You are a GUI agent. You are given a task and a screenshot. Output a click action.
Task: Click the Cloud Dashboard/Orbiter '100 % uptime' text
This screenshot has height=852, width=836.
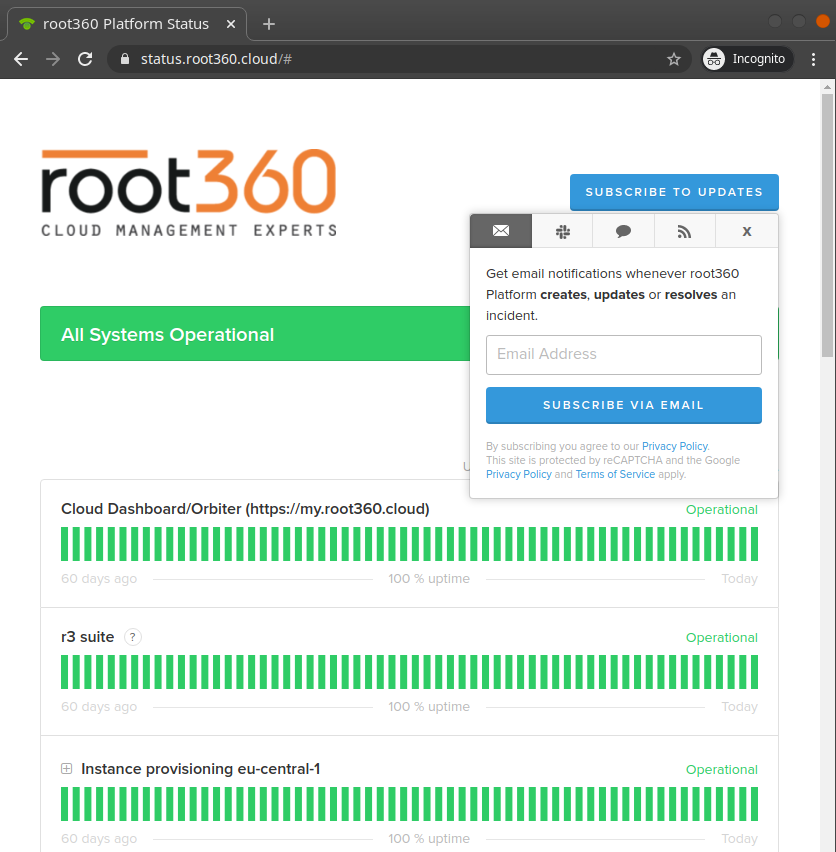pyautogui.click(x=429, y=579)
